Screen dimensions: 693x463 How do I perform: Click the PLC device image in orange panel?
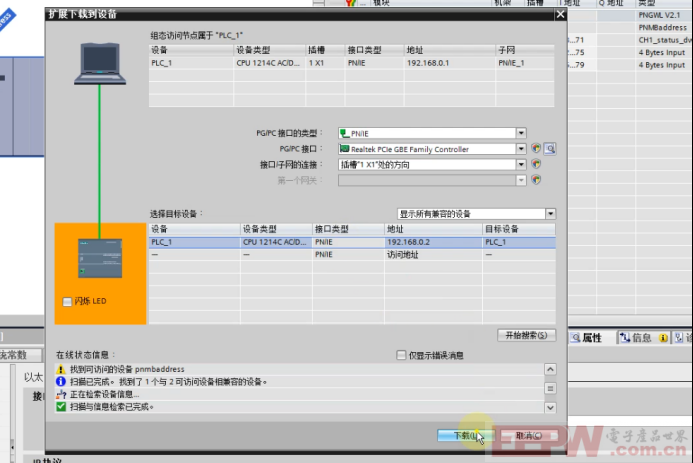pyautogui.click(x=100, y=258)
